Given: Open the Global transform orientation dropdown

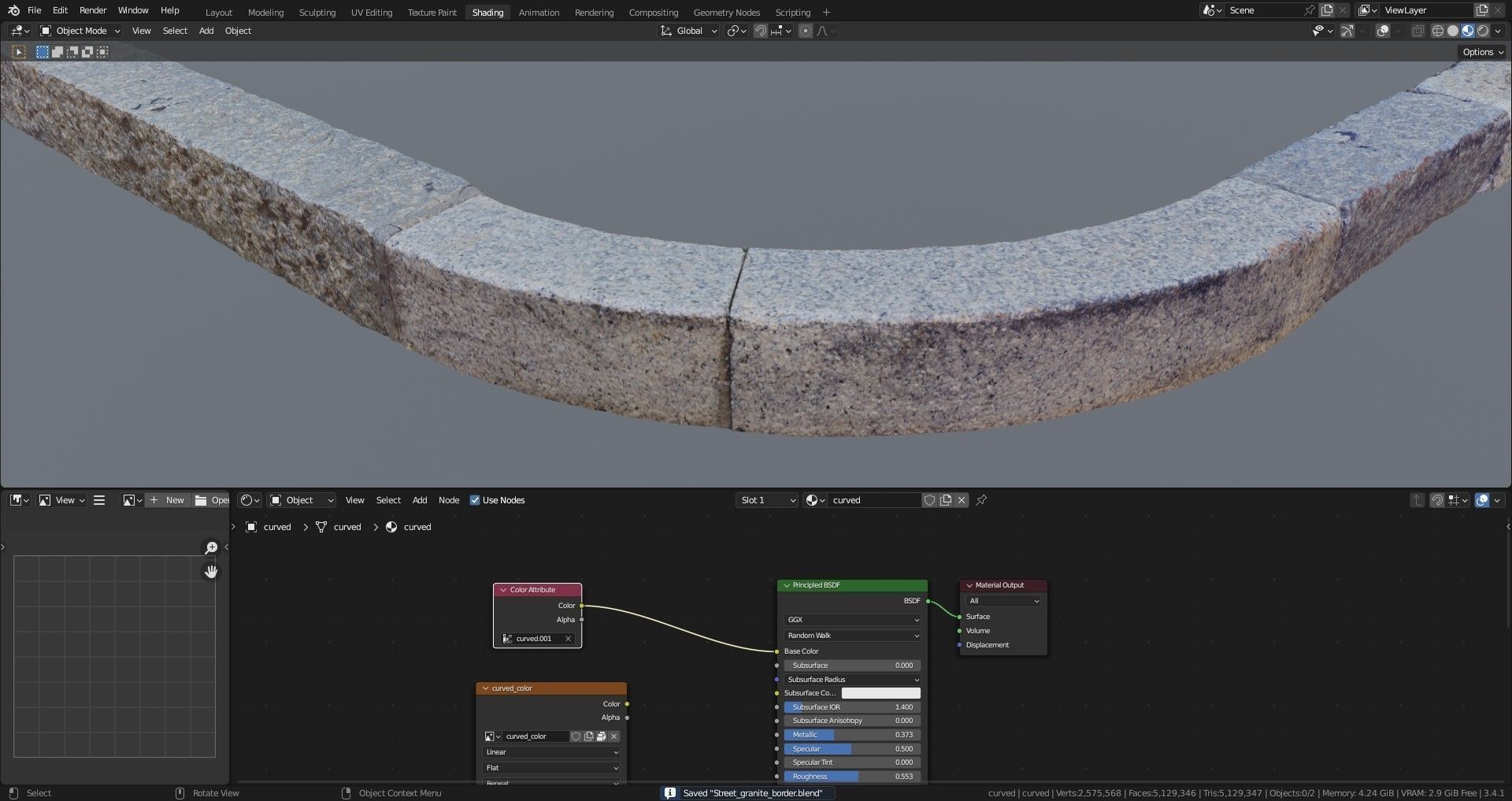Looking at the screenshot, I should pyautogui.click(x=689, y=31).
